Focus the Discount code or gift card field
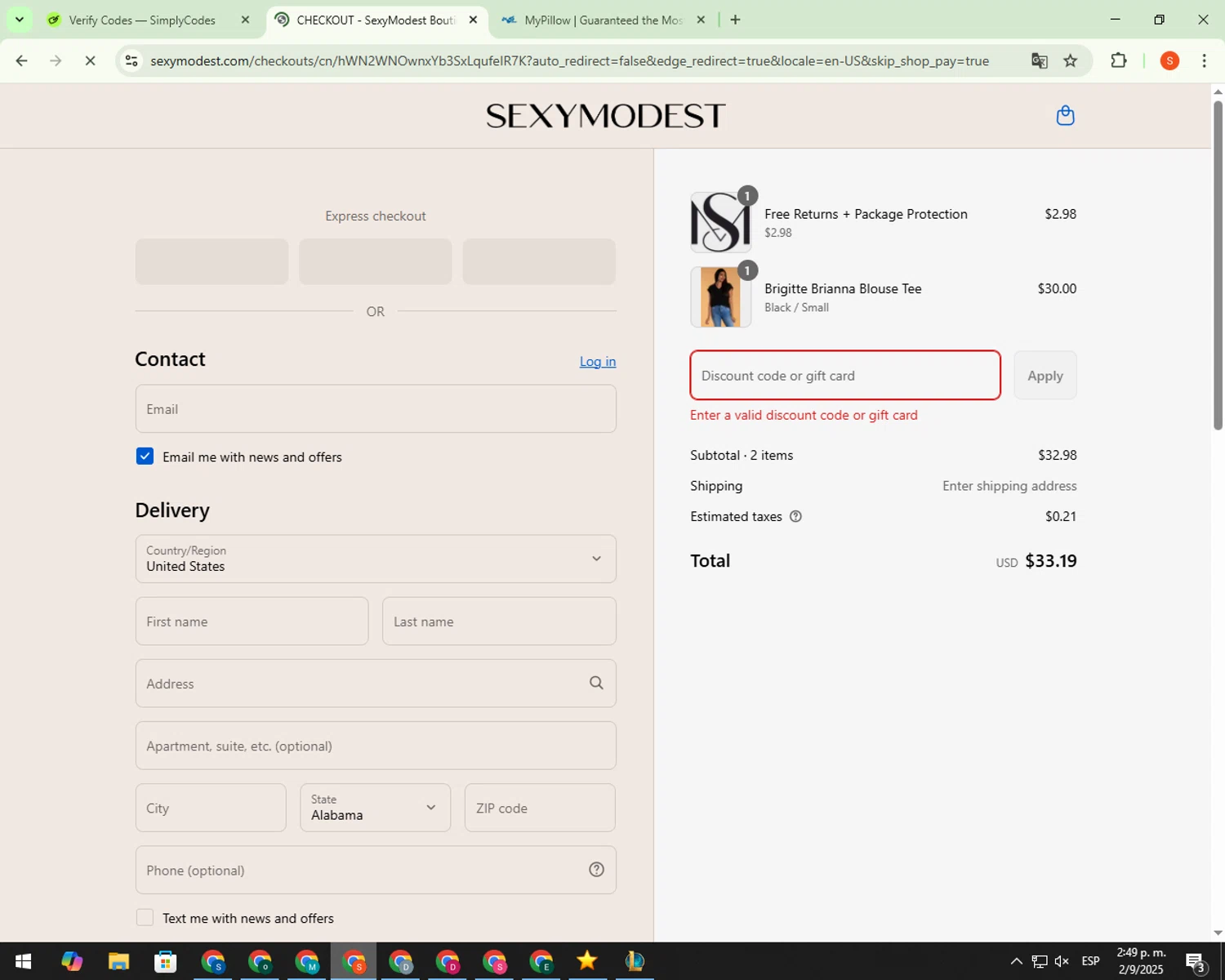This screenshot has height=980, width=1225. [845, 375]
